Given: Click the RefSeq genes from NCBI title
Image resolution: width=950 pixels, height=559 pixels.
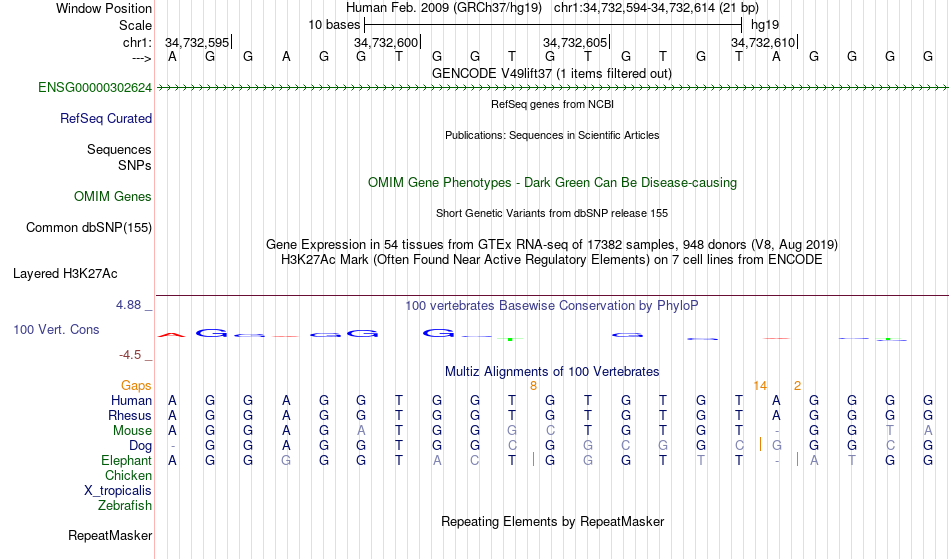Looking at the screenshot, I should [553, 104].
